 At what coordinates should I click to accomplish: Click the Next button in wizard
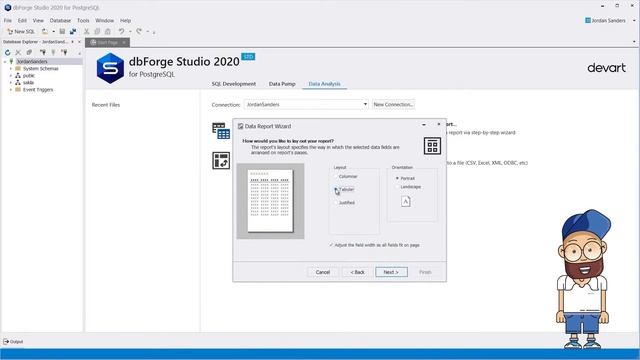pos(391,272)
